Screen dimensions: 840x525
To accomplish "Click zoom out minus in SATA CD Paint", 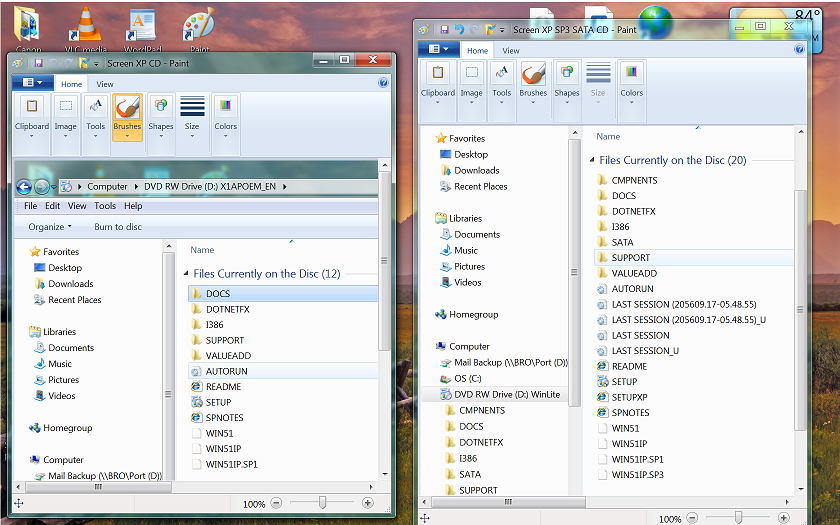I will pos(692,518).
